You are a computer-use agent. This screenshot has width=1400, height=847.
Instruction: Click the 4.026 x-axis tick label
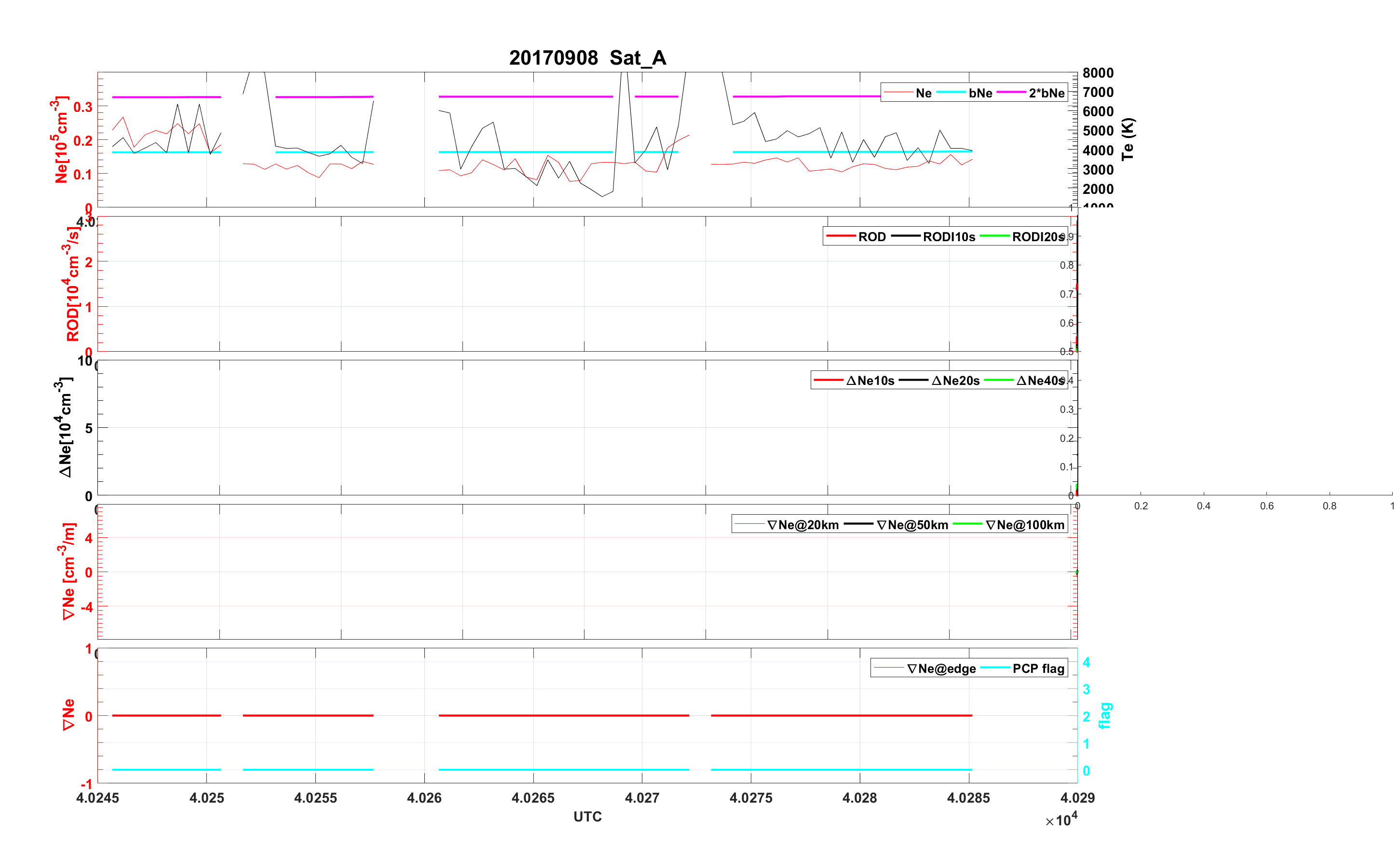coord(424,798)
